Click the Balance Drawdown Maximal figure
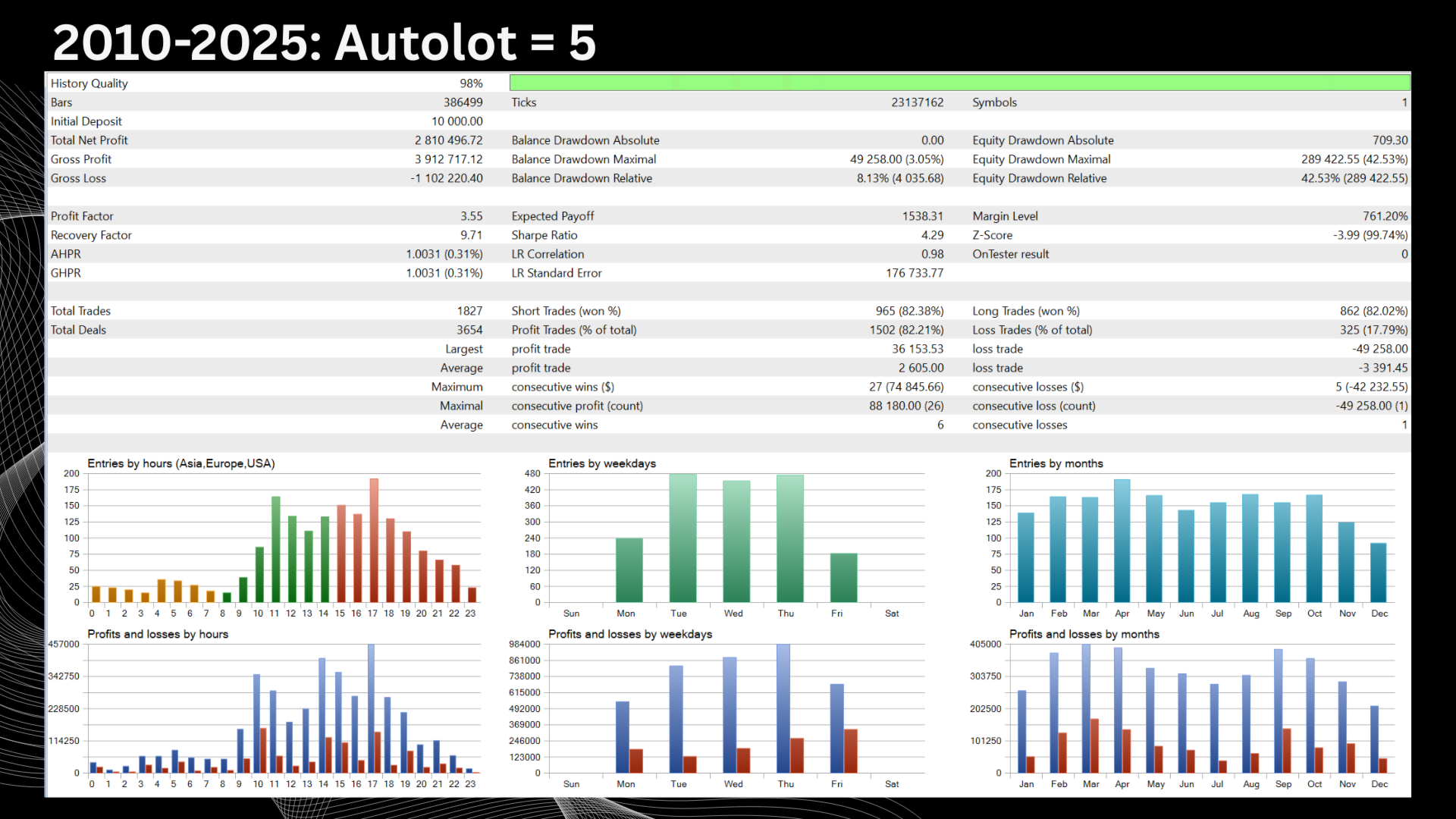1456x819 pixels. click(897, 159)
